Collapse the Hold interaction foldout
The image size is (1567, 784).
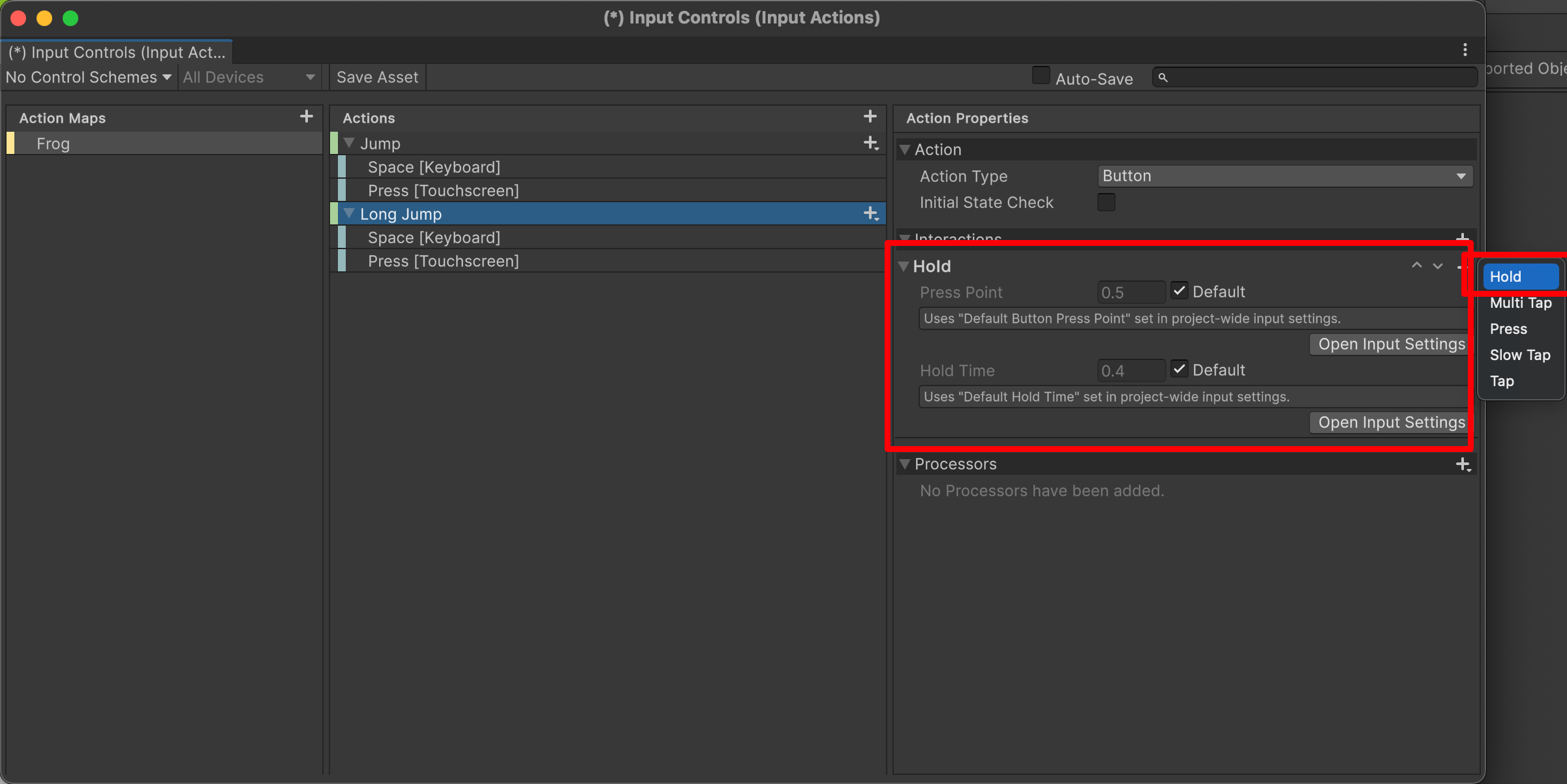point(904,266)
